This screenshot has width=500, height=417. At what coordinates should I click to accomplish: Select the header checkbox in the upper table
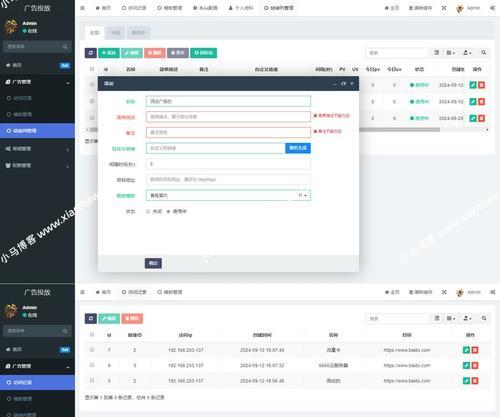pyautogui.click(x=92, y=69)
